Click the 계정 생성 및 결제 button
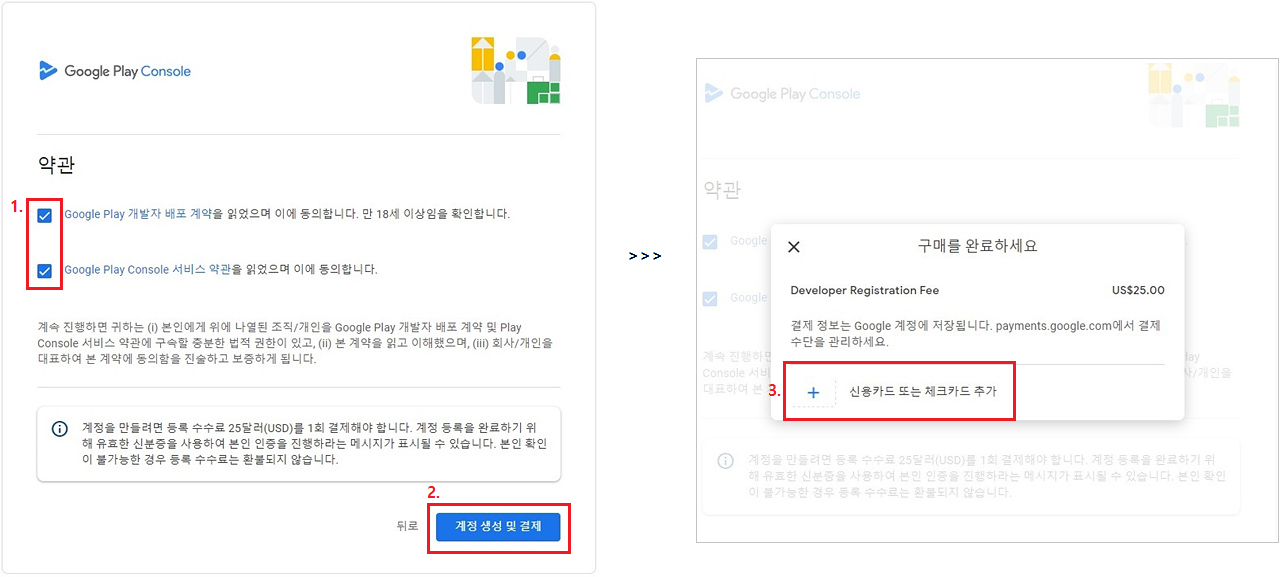The height and width of the screenshot is (577, 1285). tap(498, 526)
